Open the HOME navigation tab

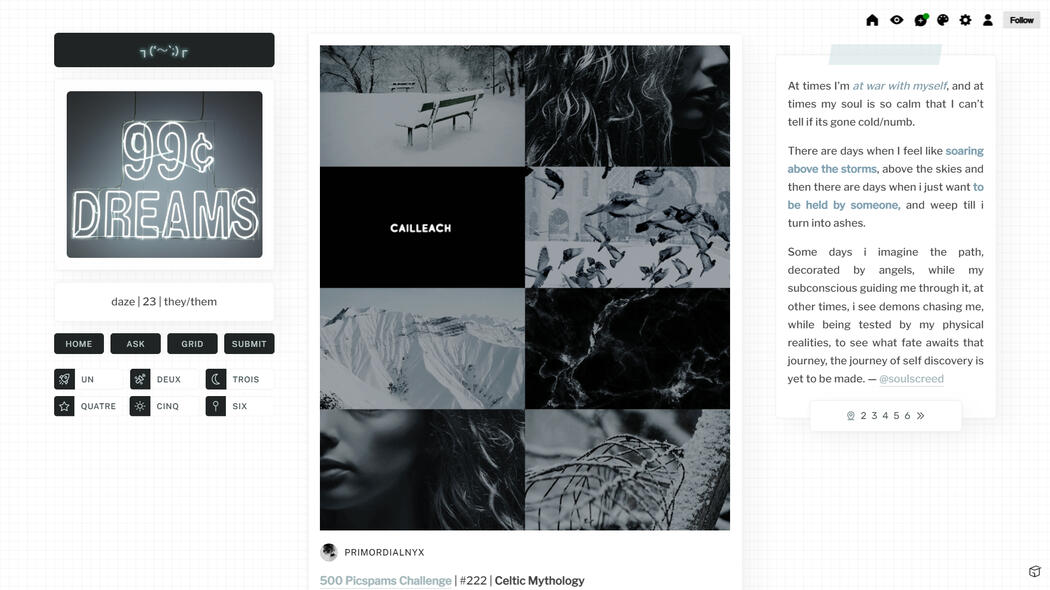click(x=79, y=344)
